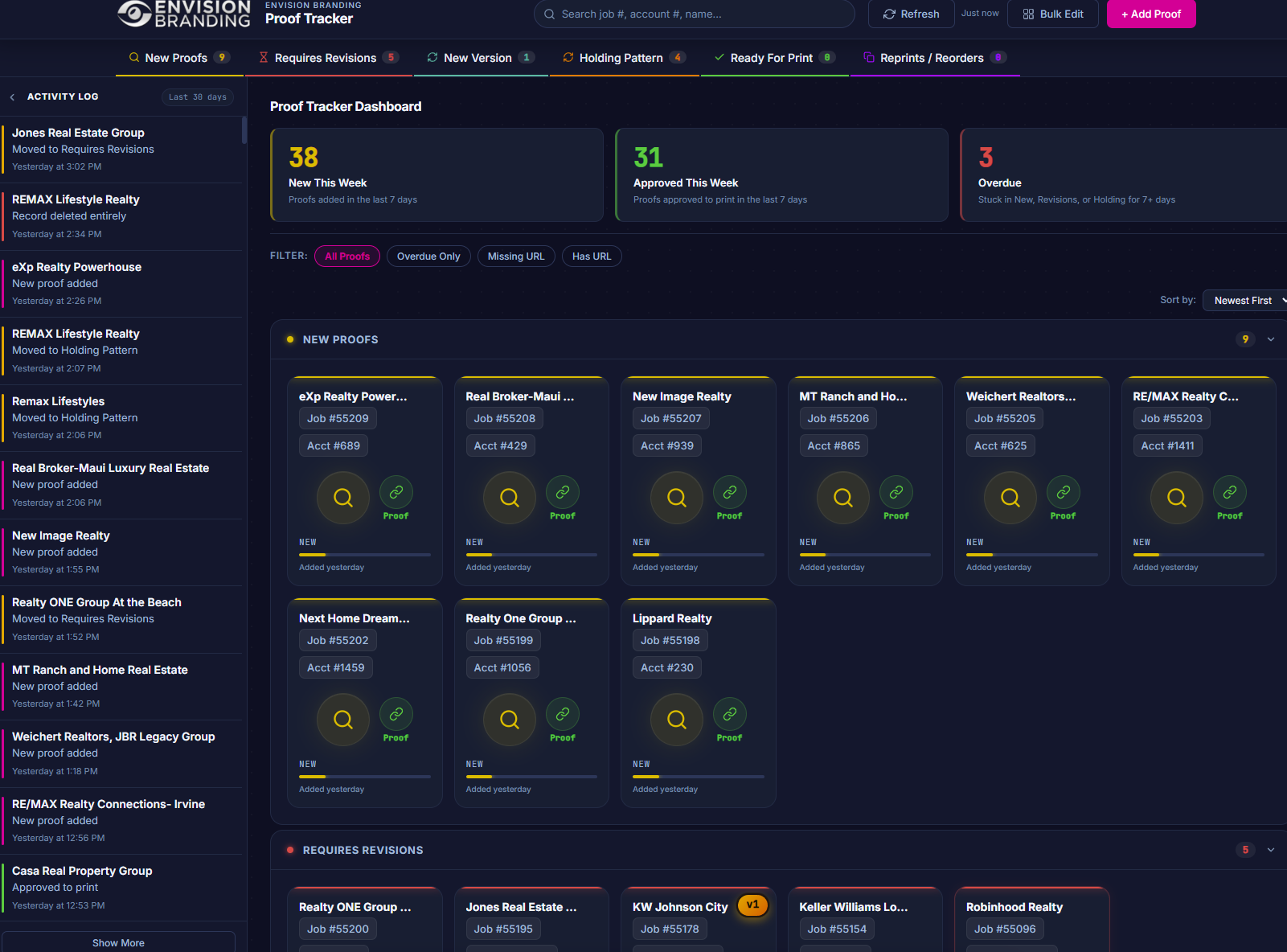Click the magnifier icon on eXp Realty Power card
The width and height of the screenshot is (1287, 952).
coord(343,498)
